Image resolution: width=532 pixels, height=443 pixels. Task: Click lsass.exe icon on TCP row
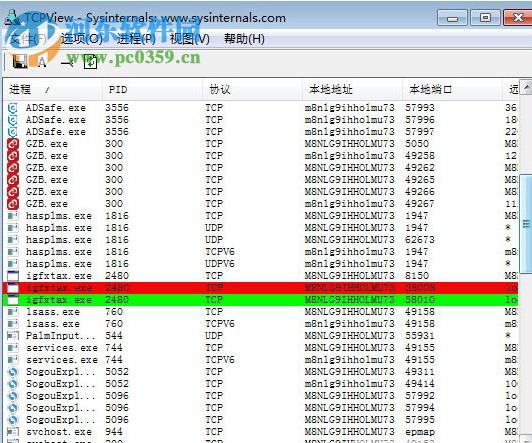point(13,312)
